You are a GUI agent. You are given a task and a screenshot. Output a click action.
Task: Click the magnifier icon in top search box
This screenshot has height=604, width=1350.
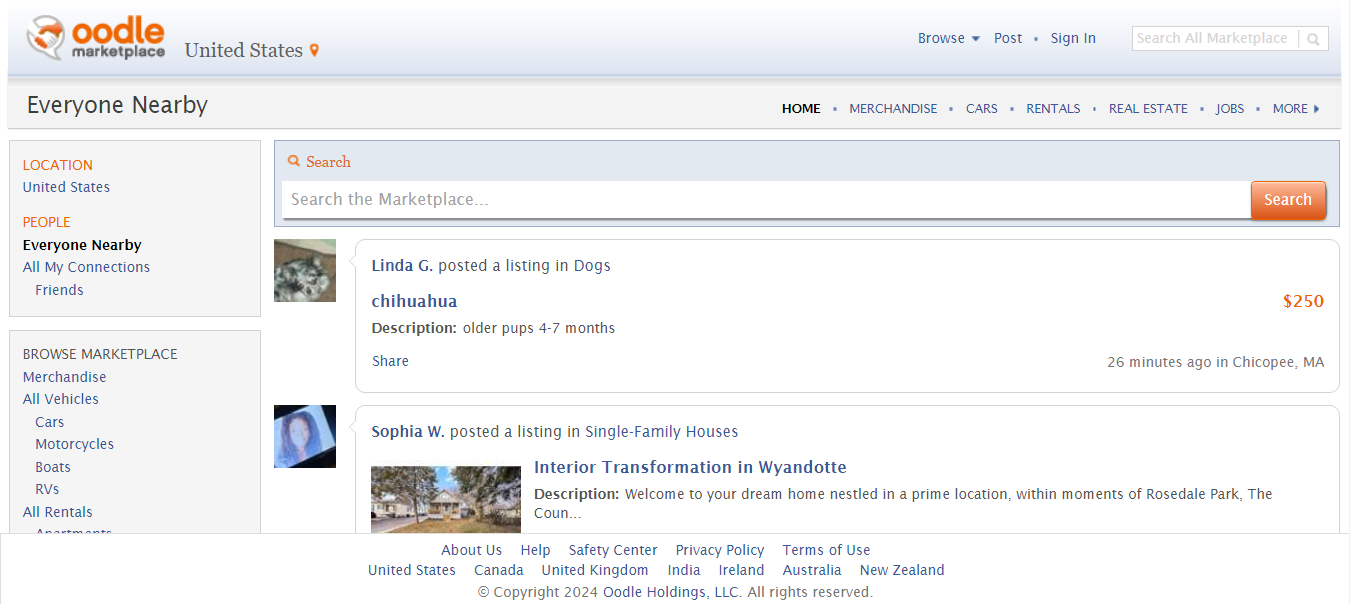(x=1313, y=39)
